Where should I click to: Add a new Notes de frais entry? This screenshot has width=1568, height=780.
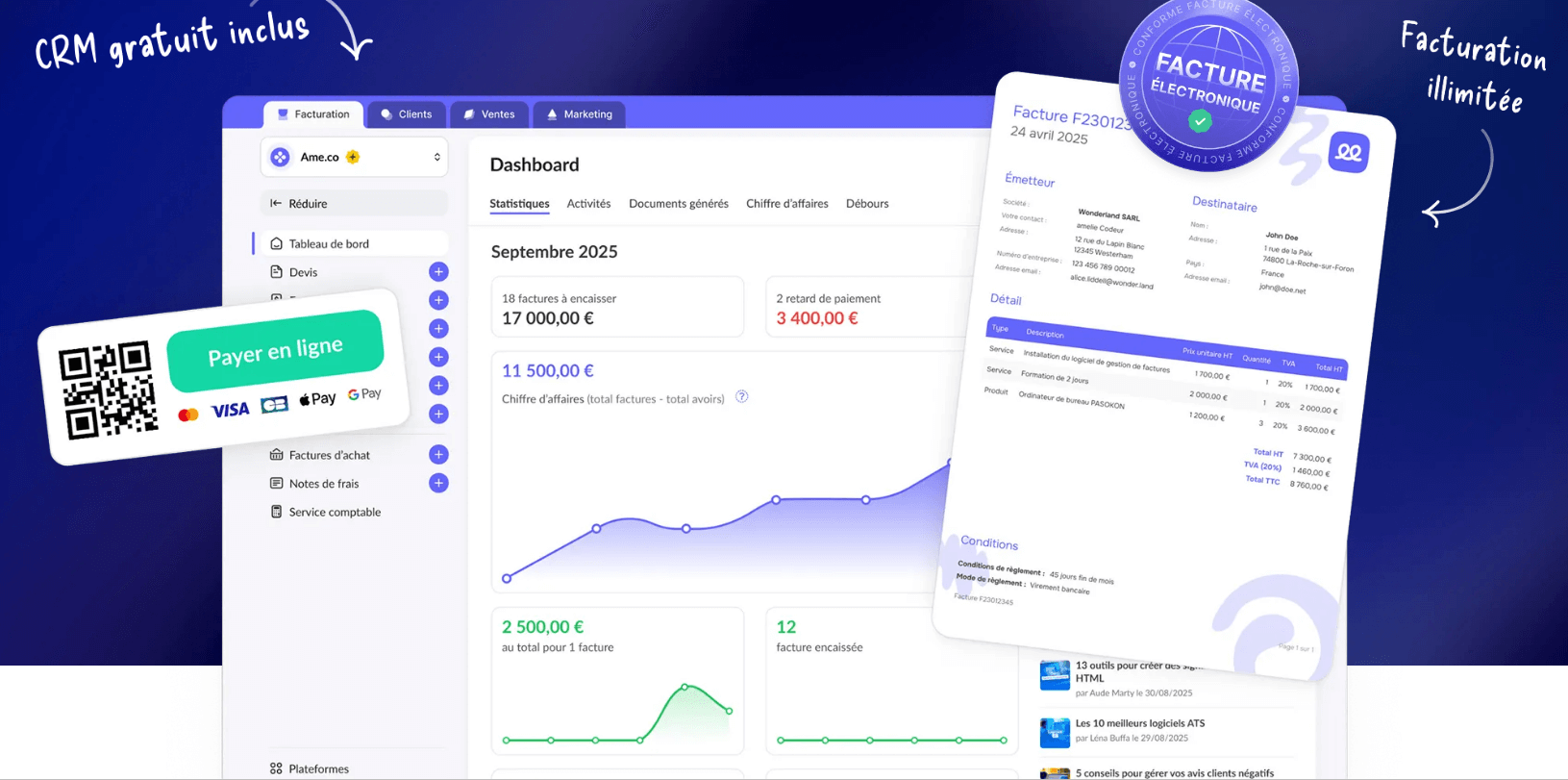(438, 484)
